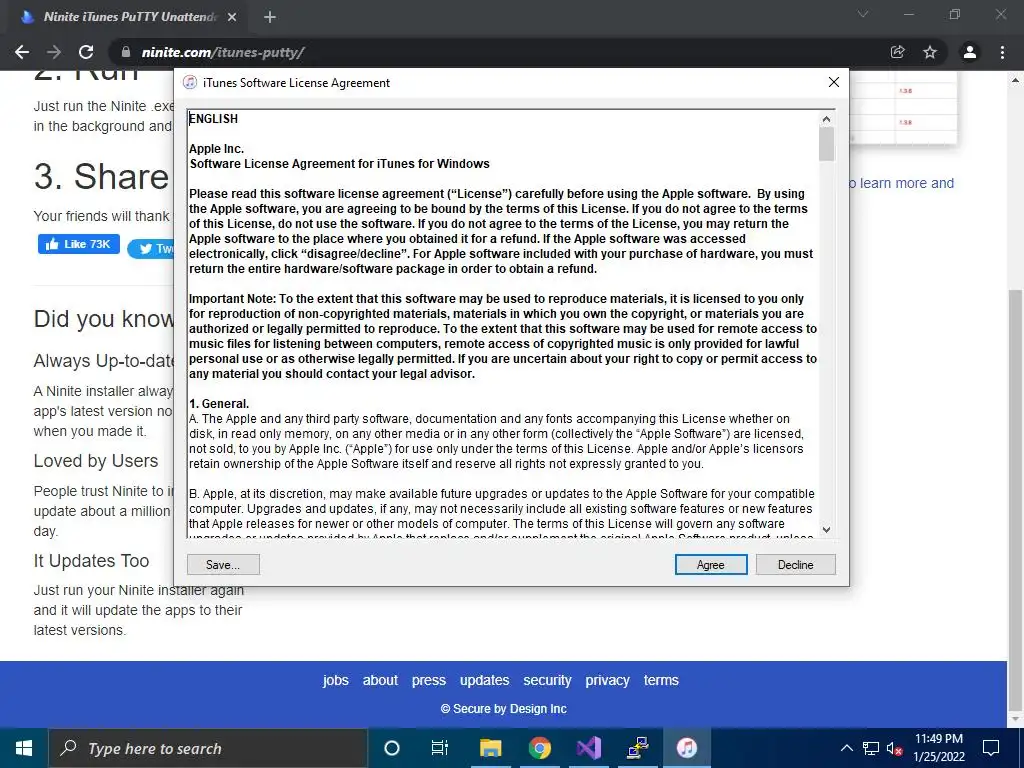This screenshot has height=768, width=1024.
Task: Click the address bar URL ninite.com/itunes-putty/
Action: (223, 52)
